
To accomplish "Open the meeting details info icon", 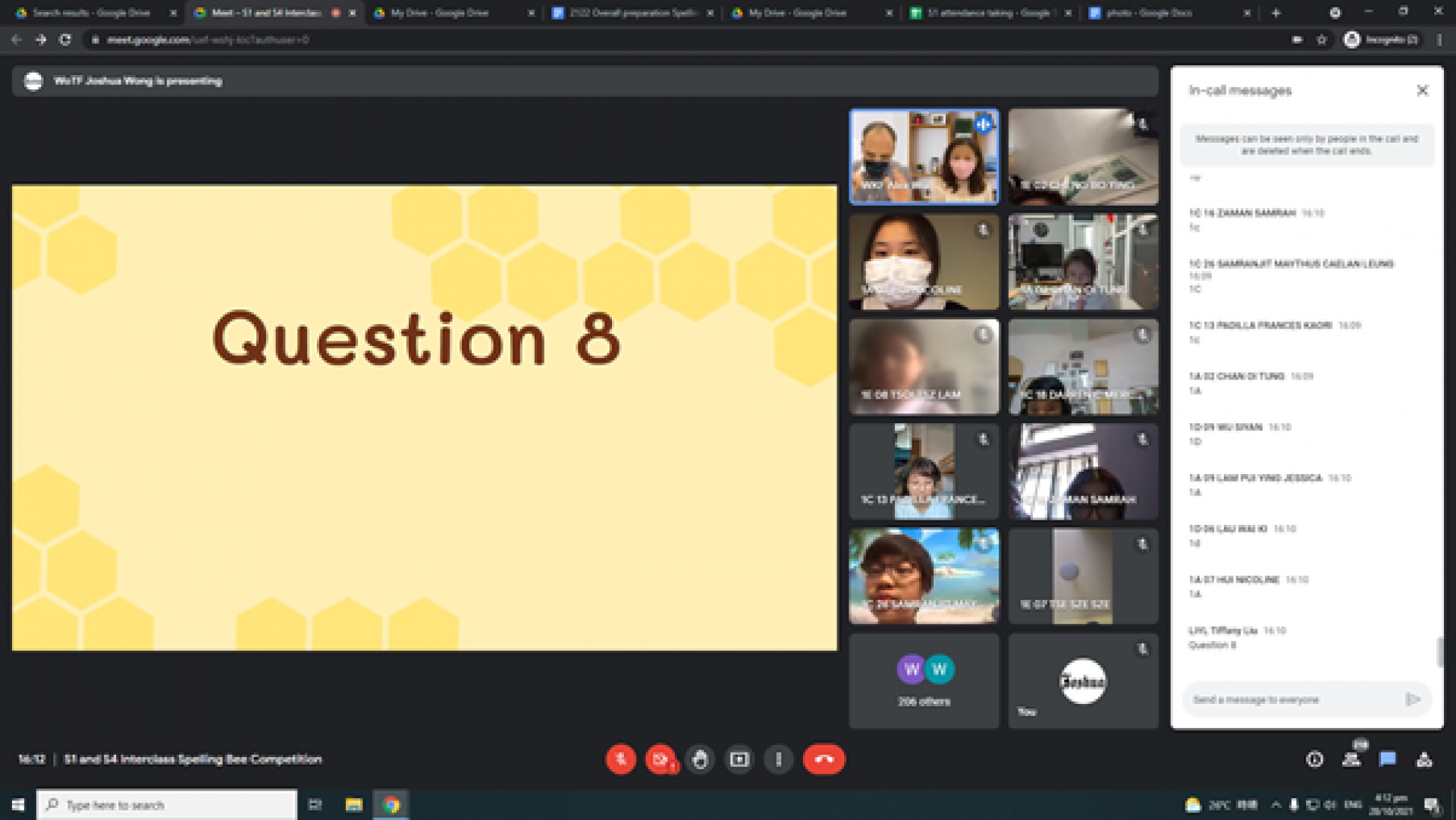I will tap(1315, 759).
